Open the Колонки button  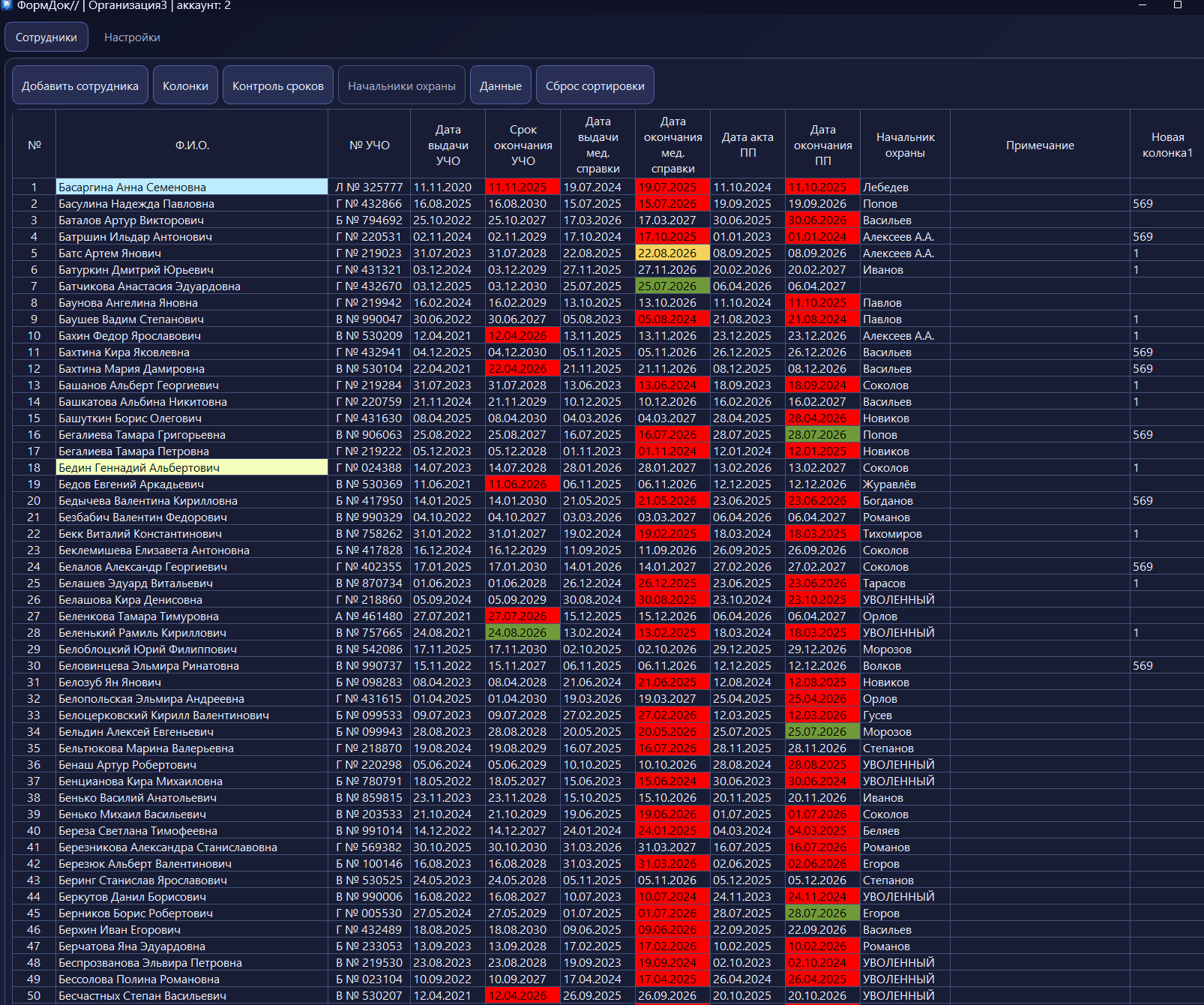186,86
